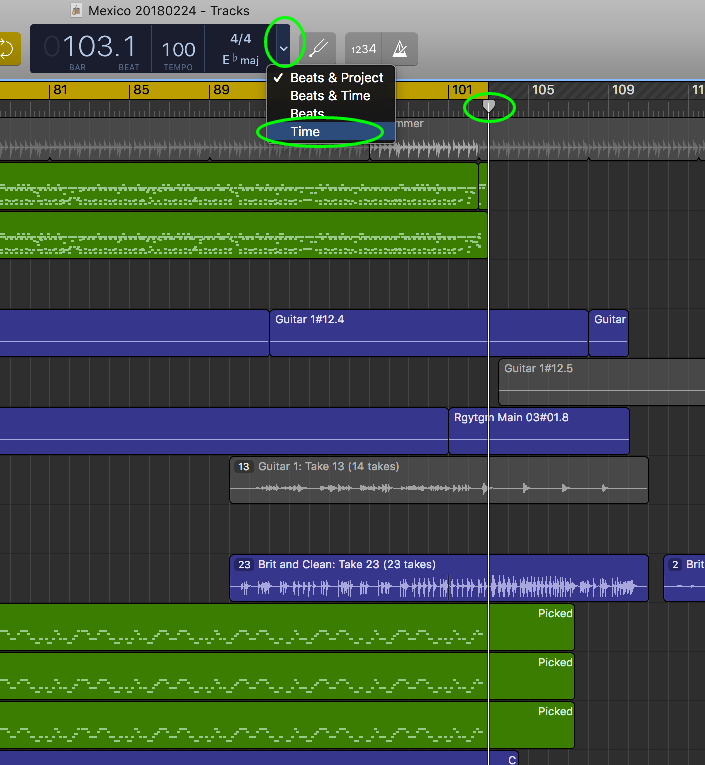Click bar 109 in the ruler
The image size is (705, 765).
click(x=623, y=90)
